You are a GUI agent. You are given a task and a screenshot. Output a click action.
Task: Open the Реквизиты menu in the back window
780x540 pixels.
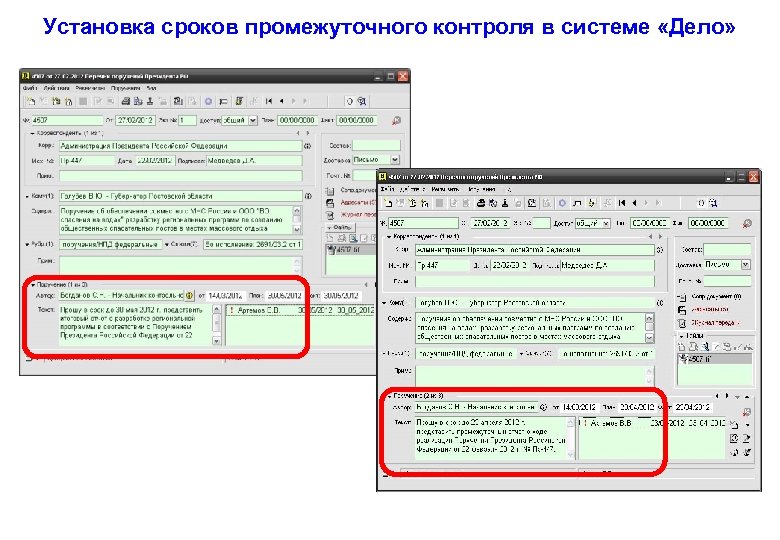[90, 88]
